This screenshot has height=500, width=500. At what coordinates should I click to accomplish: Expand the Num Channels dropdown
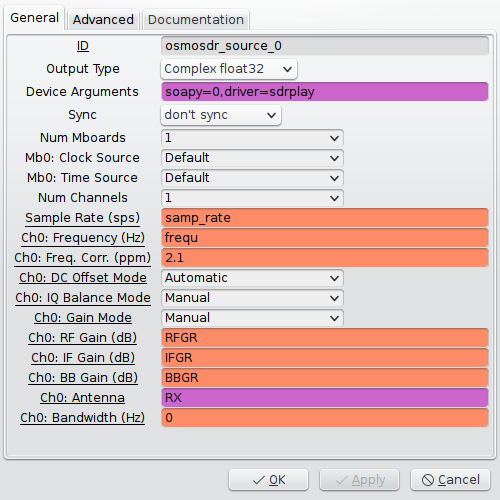pyautogui.click(x=252, y=198)
